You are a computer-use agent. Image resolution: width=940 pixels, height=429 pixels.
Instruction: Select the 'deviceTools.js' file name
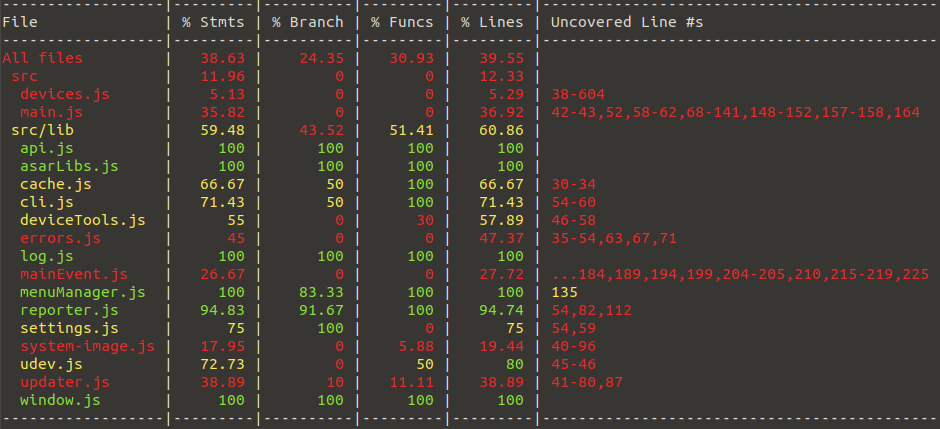[x=83, y=220]
